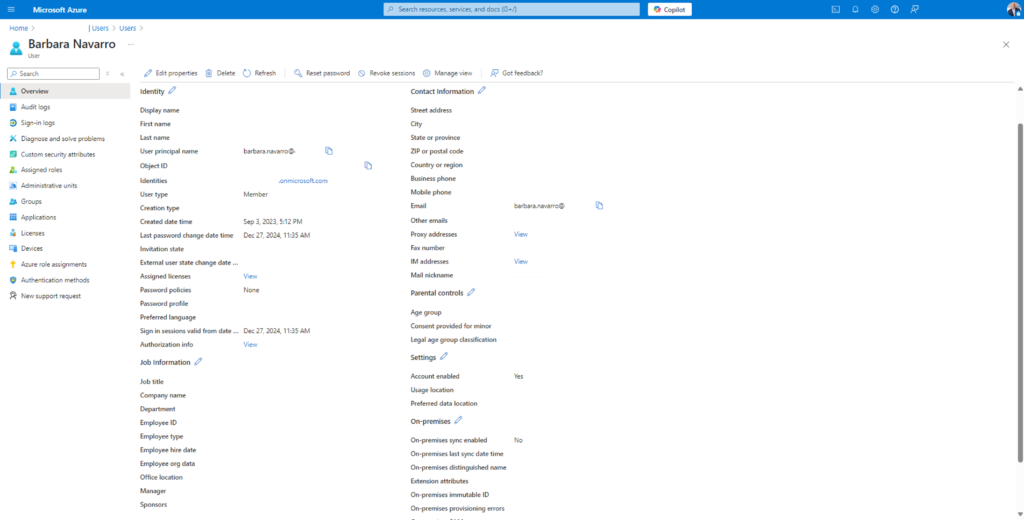Click the feedback icon in top bar

pyautogui.click(x=914, y=9)
